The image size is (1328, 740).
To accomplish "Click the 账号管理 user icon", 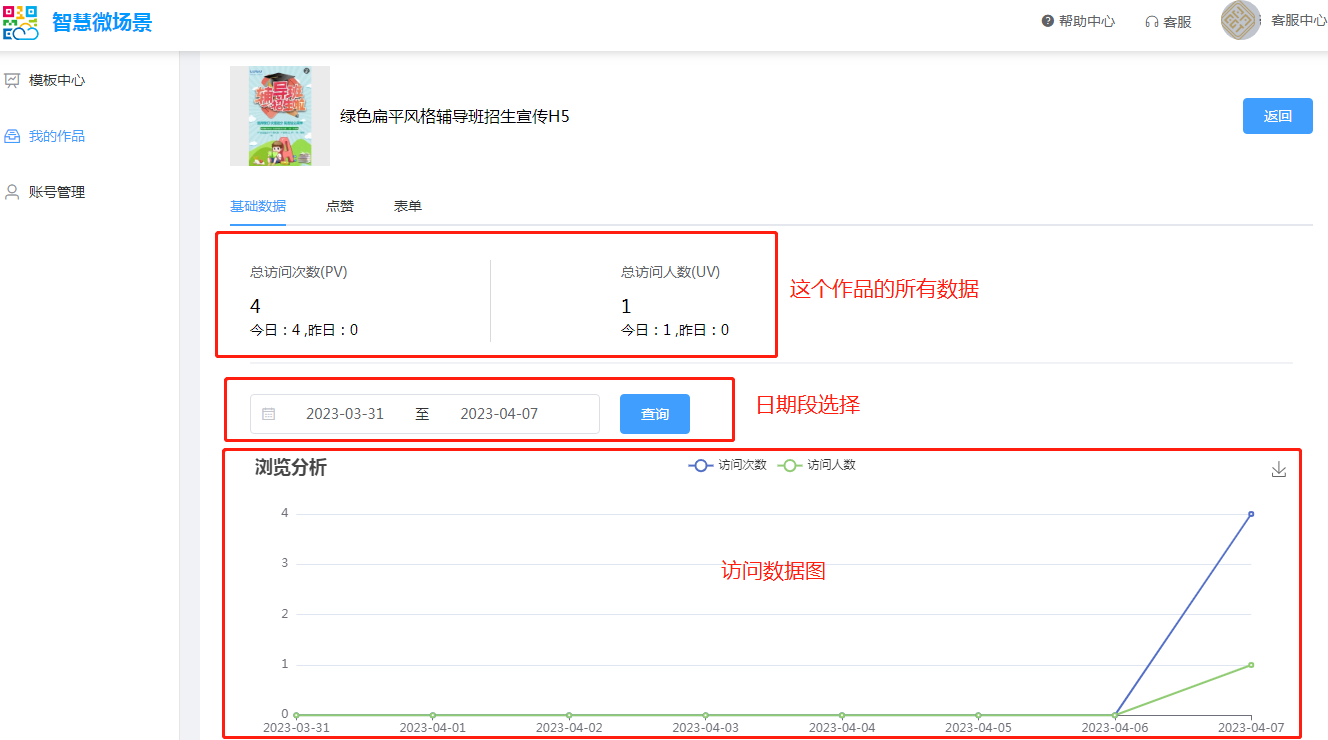I will point(13,192).
